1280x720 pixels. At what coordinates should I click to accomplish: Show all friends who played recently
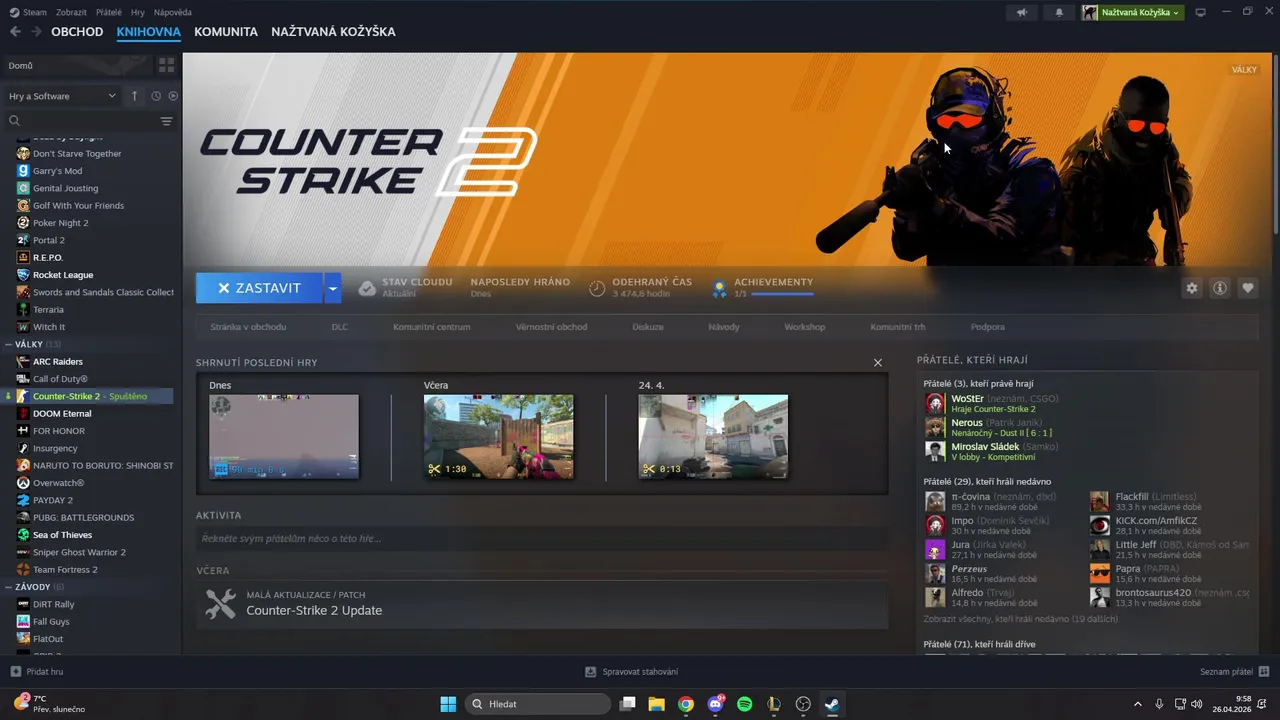(1020, 619)
